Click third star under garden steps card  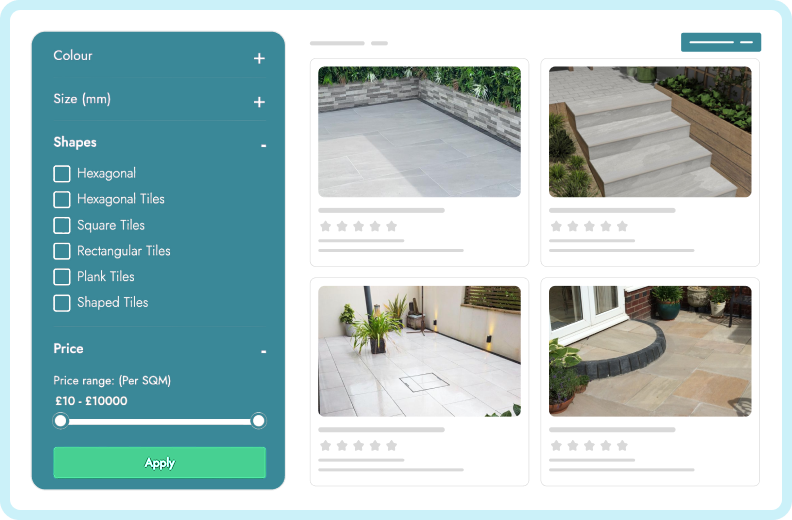click(x=589, y=226)
